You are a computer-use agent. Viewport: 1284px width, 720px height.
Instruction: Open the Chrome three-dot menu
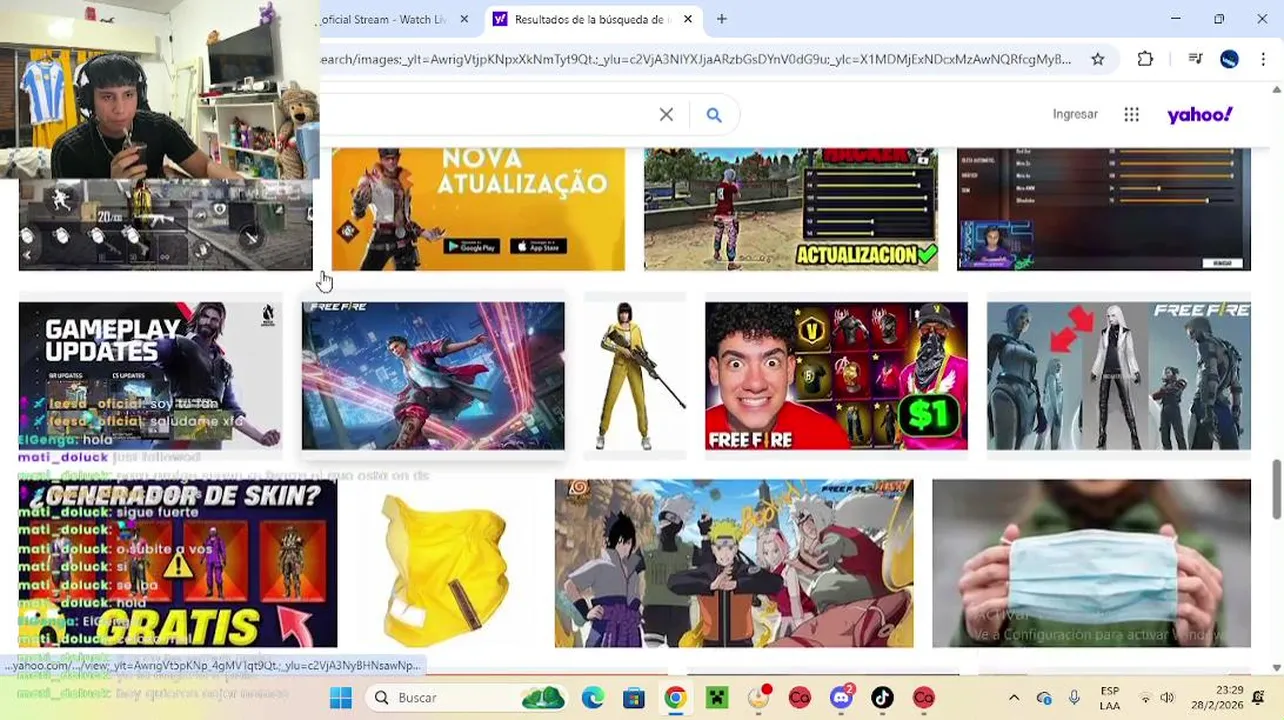coord(1263,59)
